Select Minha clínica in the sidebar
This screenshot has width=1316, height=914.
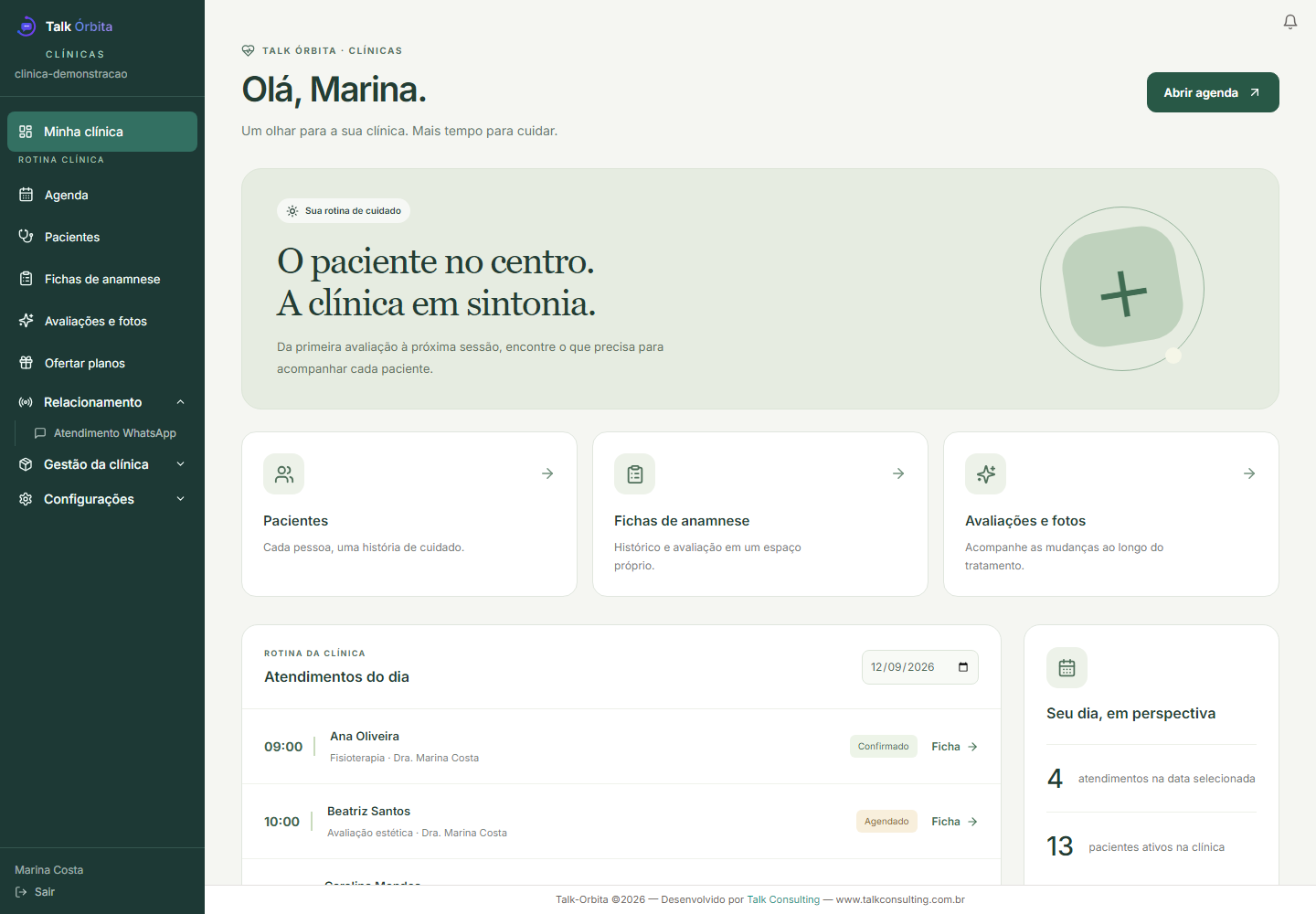click(102, 132)
